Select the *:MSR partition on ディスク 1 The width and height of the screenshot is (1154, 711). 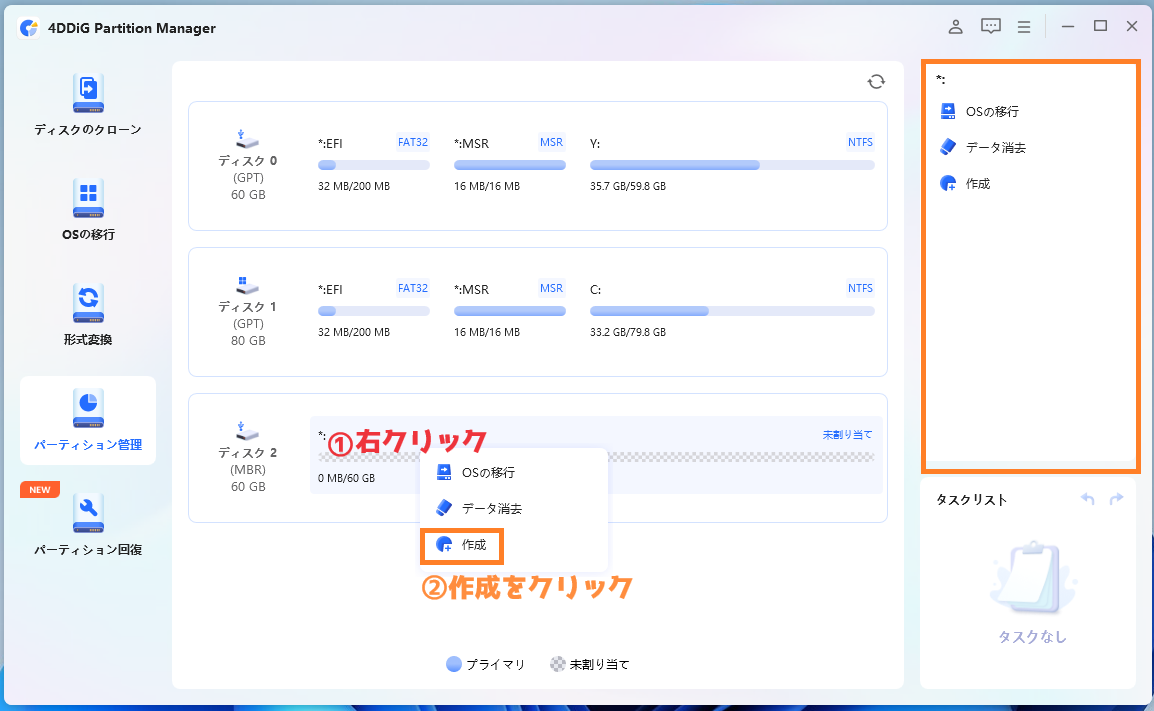(x=509, y=310)
